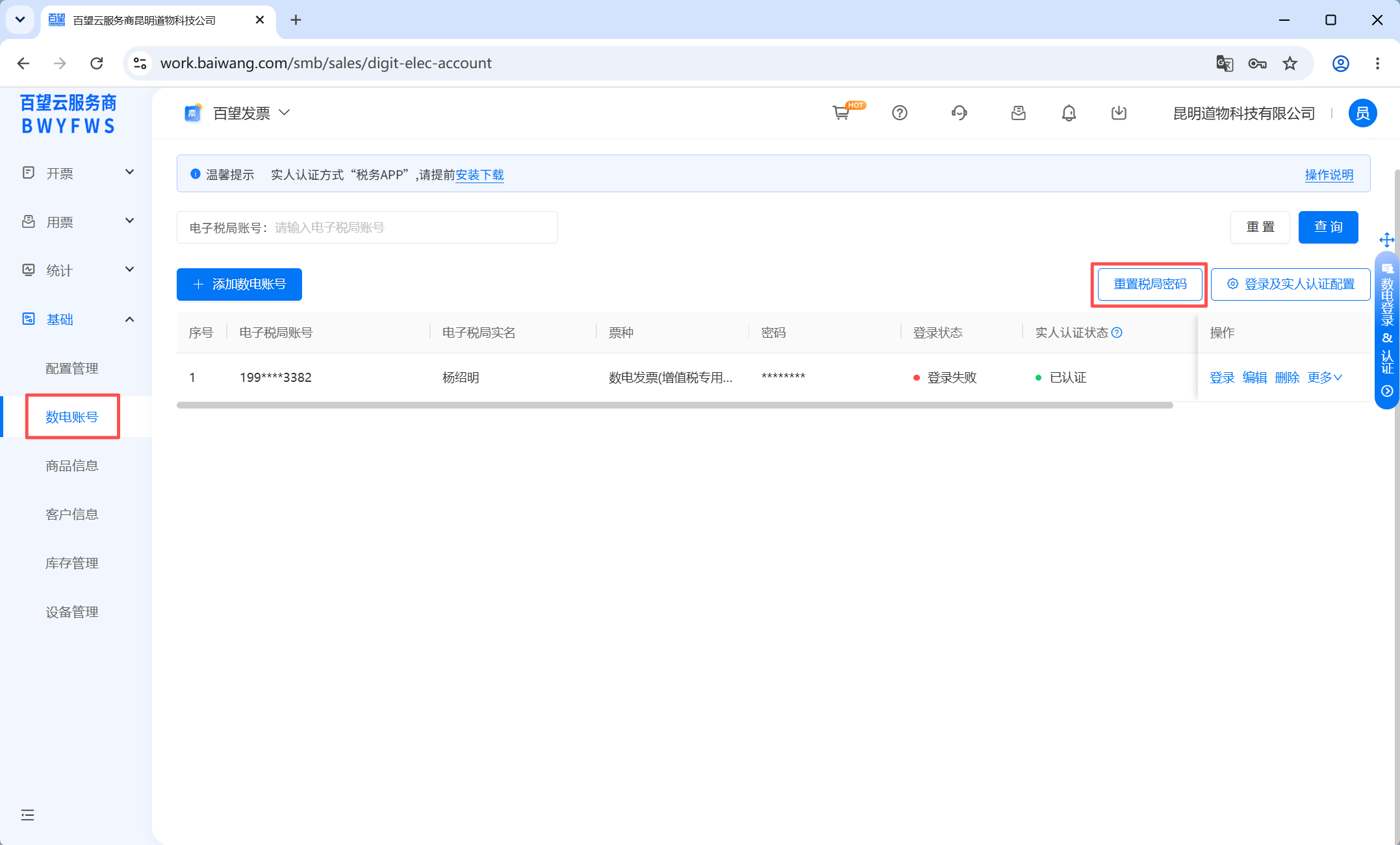Viewport: 1400px width, 845px height.
Task: Click Chrome translate page icon
Action: tap(1225, 63)
